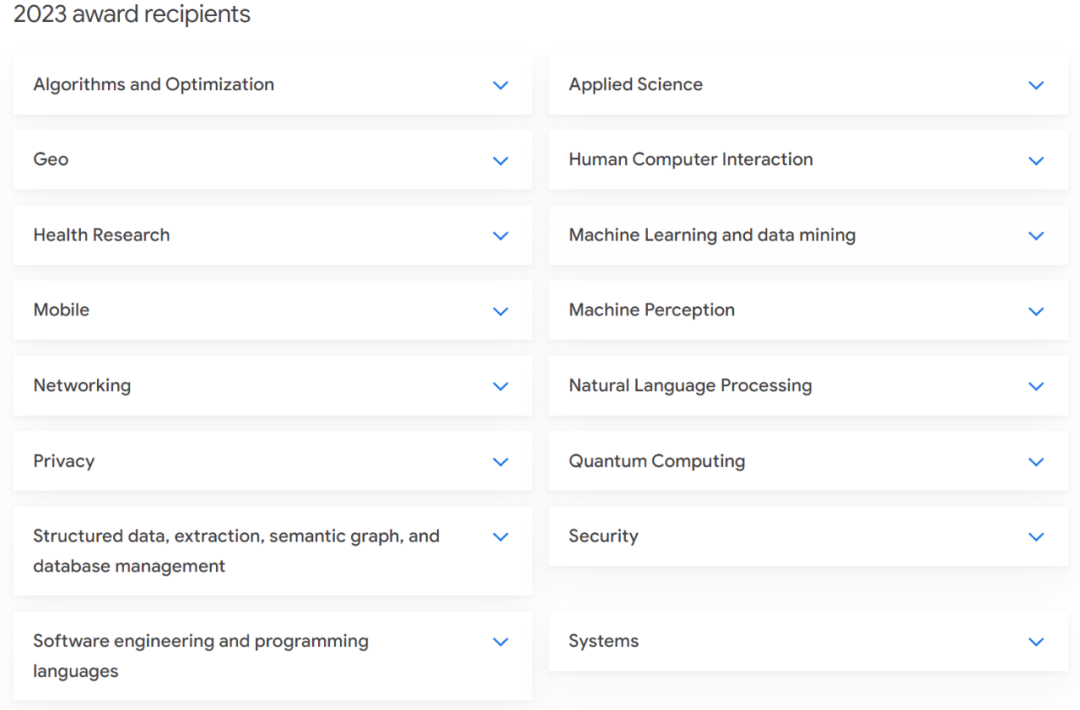Open the Machine Perception chevron
The width and height of the screenshot is (1080, 710).
point(1036,311)
